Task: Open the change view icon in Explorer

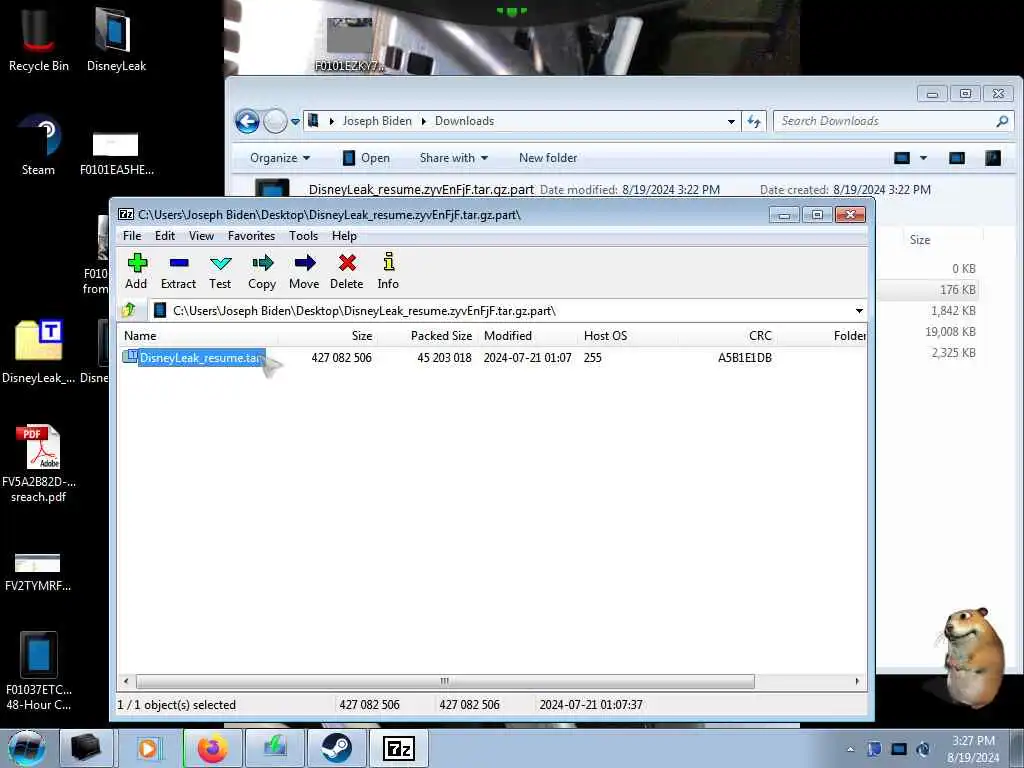Action: (x=902, y=158)
